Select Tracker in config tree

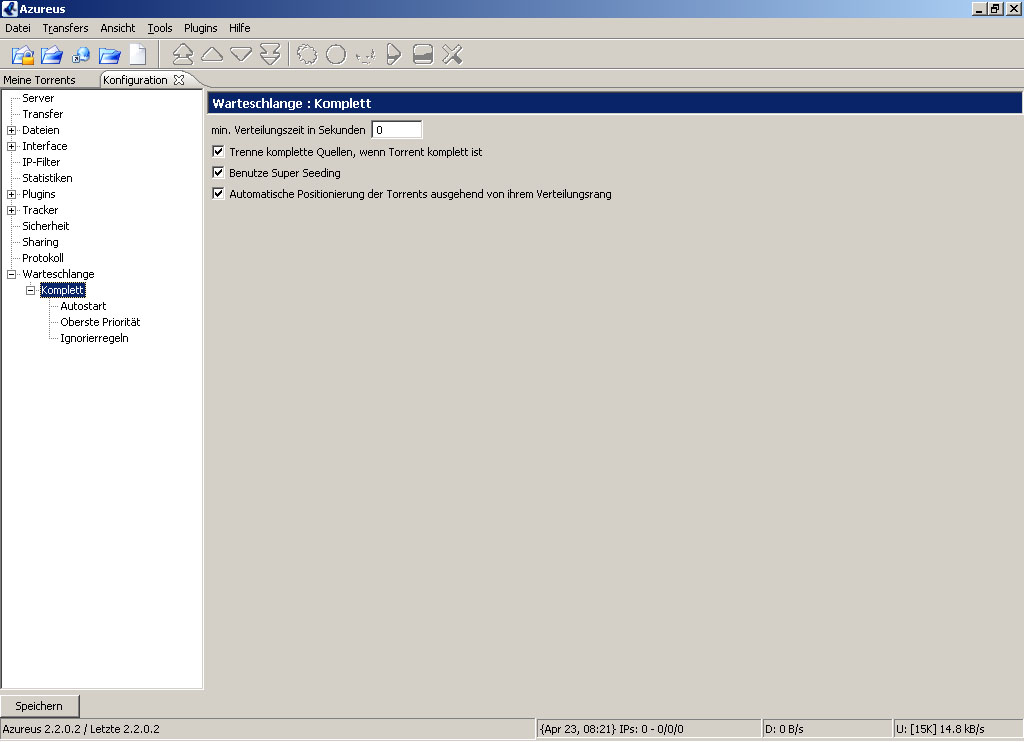pyautogui.click(x=40, y=210)
